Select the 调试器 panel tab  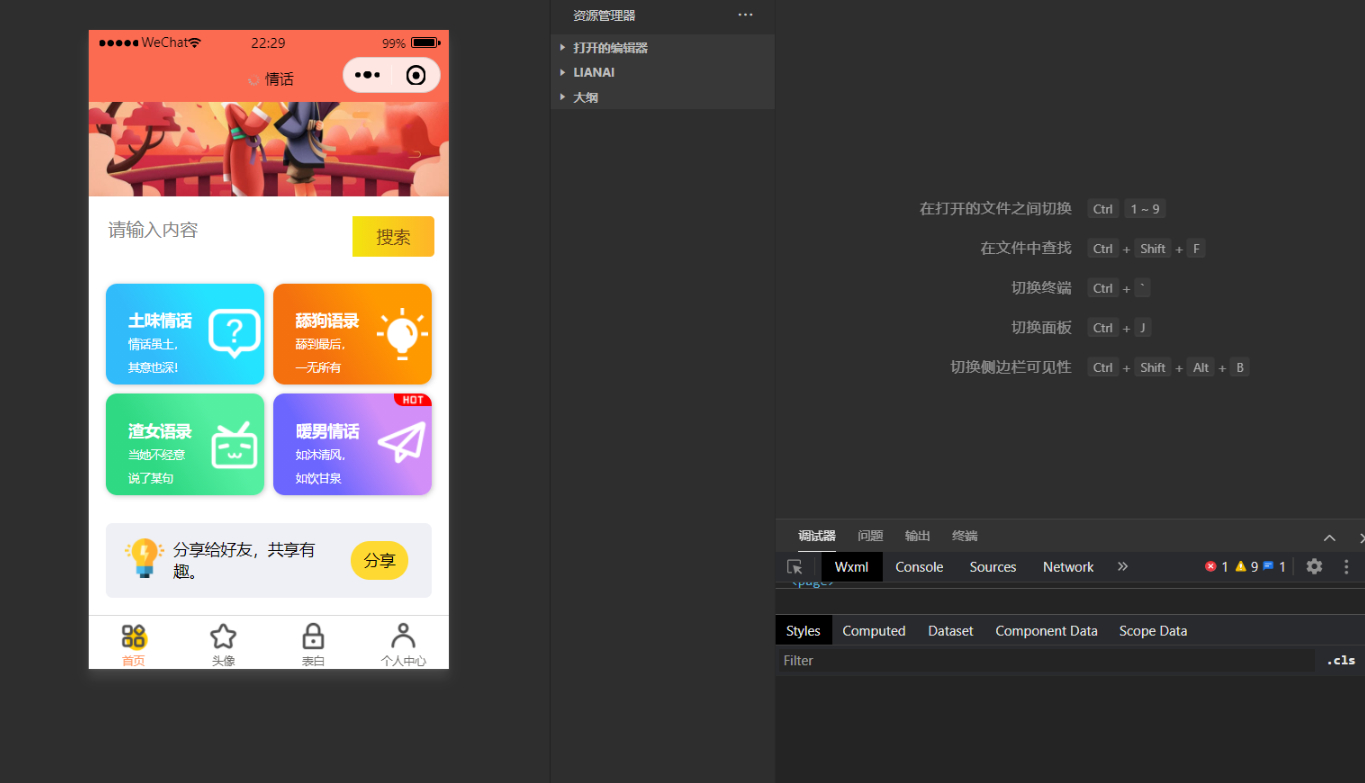pyautogui.click(x=817, y=536)
